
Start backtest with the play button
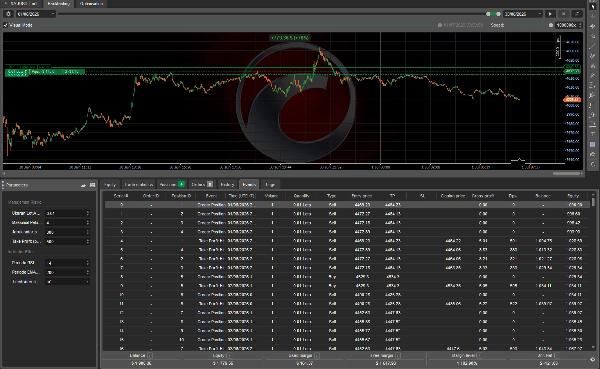coord(550,14)
